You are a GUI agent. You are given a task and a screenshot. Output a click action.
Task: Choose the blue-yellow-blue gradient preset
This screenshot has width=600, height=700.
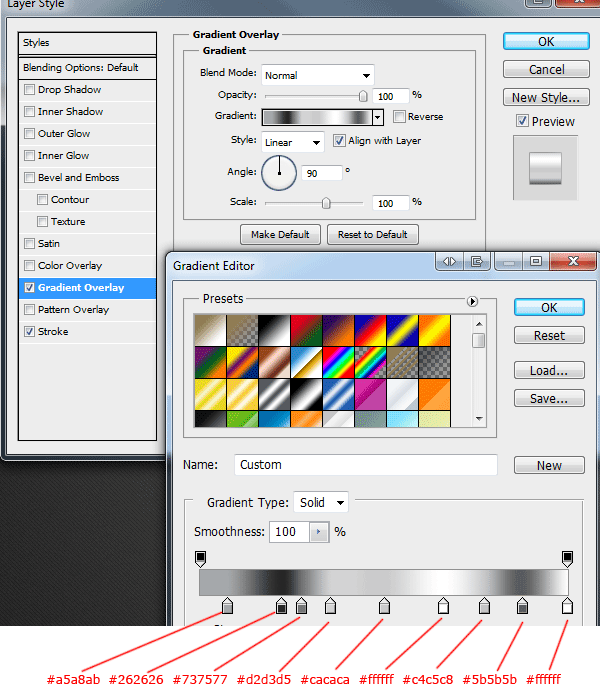pos(403,331)
